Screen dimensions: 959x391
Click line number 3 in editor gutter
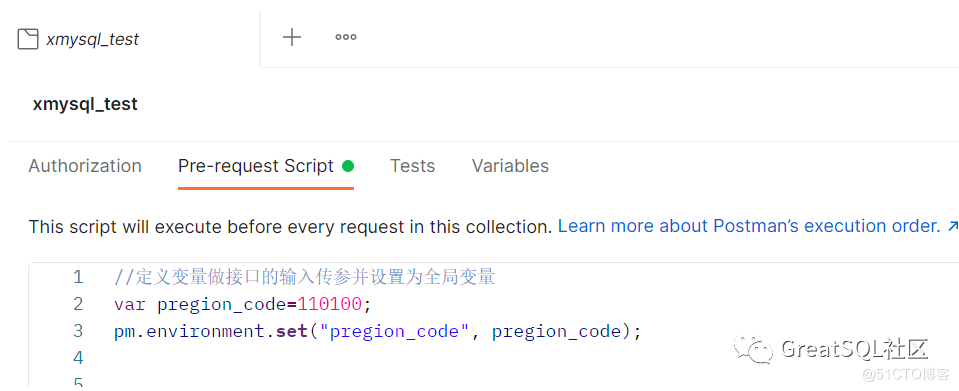tap(78, 331)
